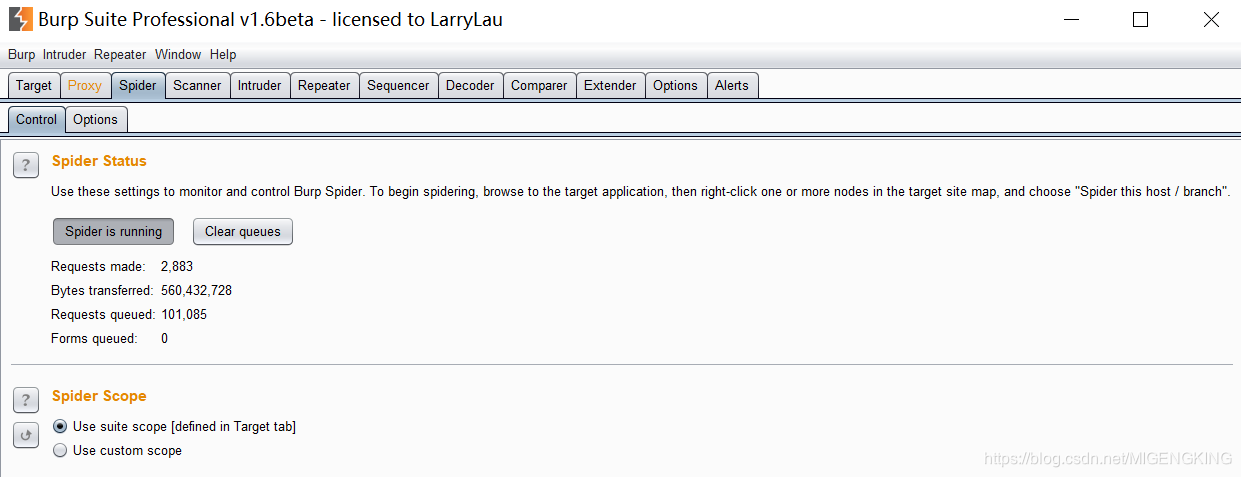The image size is (1241, 477).
Task: Click the Requests made value 2,883
Action: point(177,267)
